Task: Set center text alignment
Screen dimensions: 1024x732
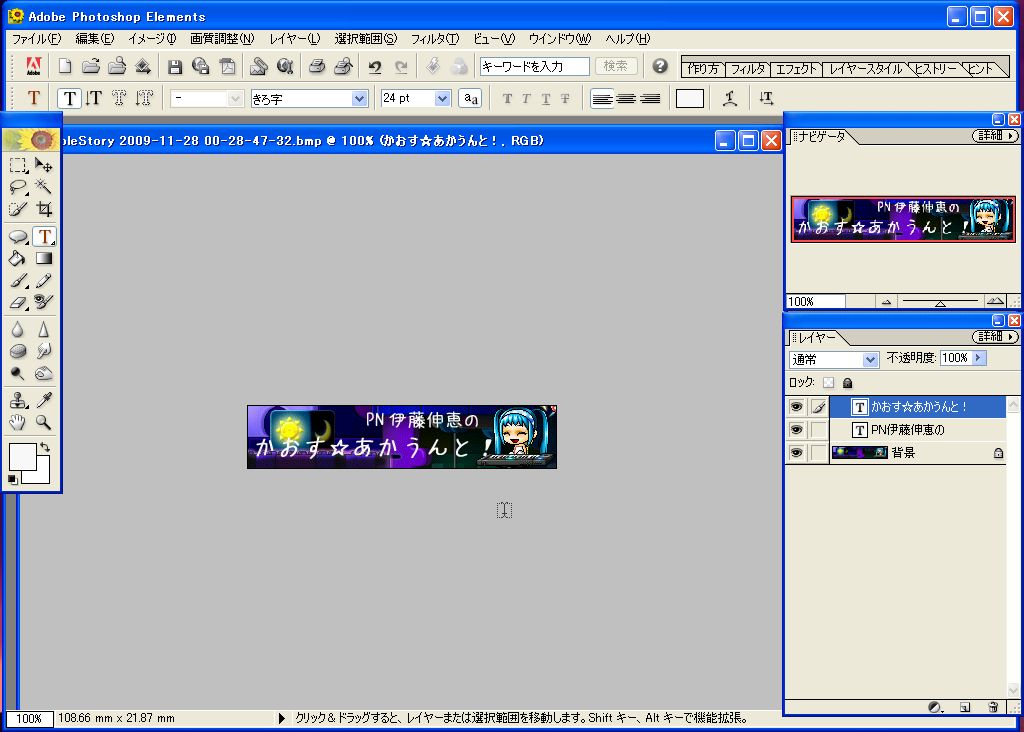Action: pyautogui.click(x=626, y=99)
